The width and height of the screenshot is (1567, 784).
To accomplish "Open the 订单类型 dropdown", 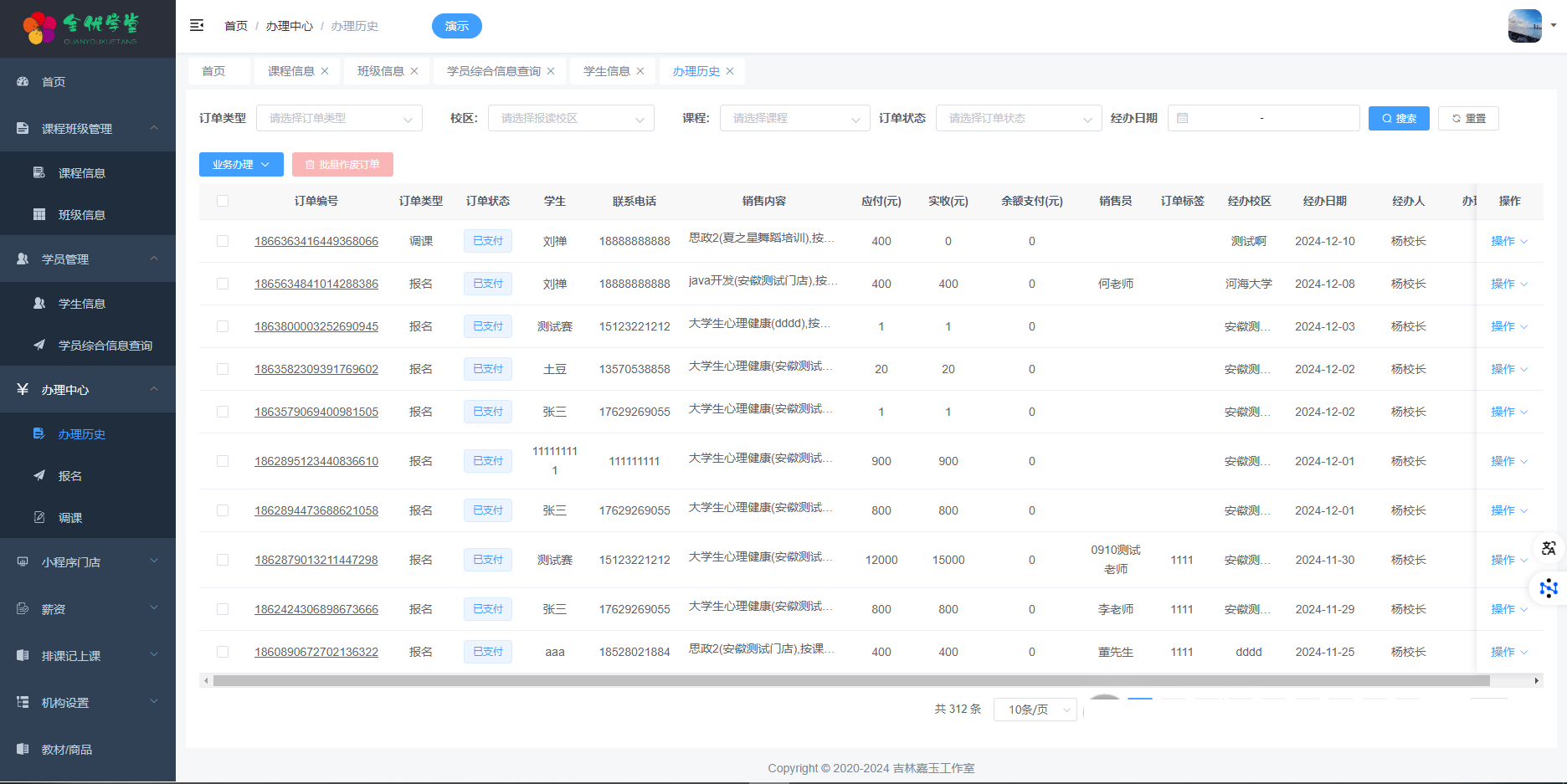I will [339, 119].
